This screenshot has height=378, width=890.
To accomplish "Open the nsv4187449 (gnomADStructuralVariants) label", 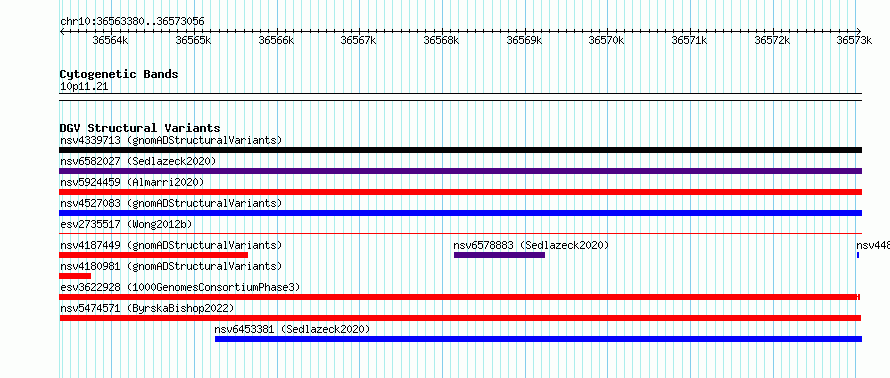I will (171, 245).
